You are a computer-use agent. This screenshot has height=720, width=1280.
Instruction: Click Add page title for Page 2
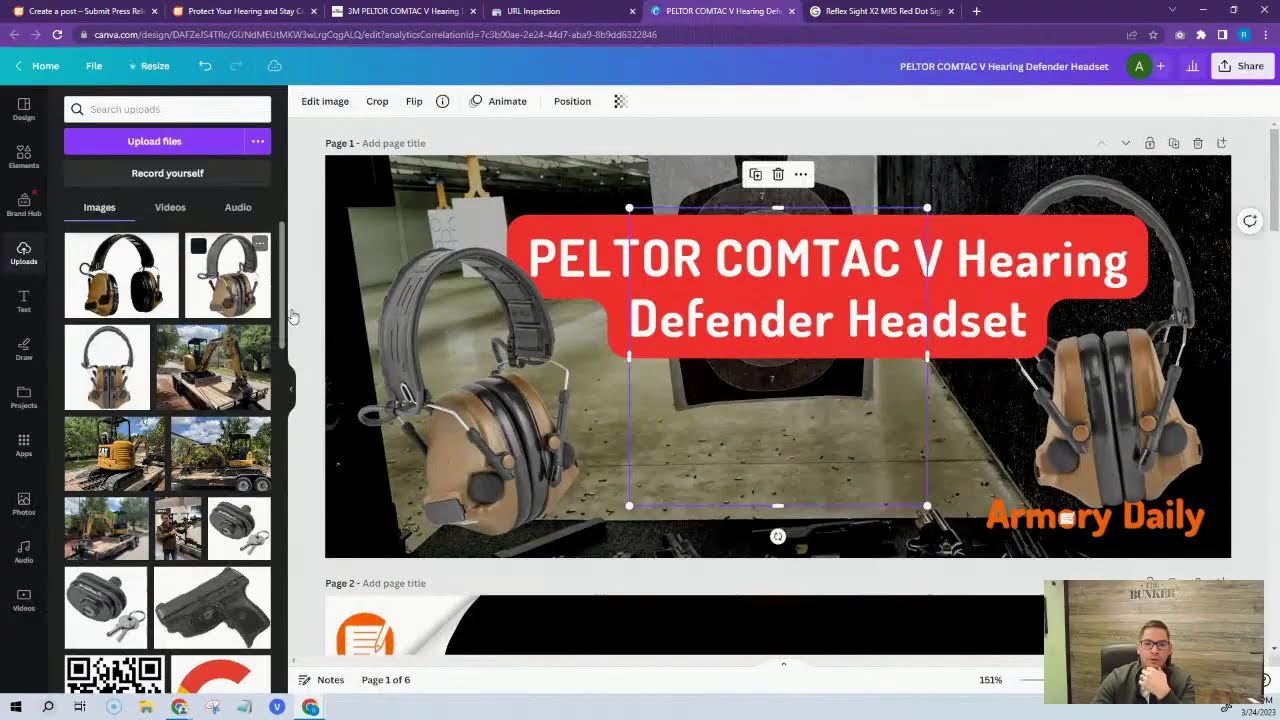coord(394,583)
